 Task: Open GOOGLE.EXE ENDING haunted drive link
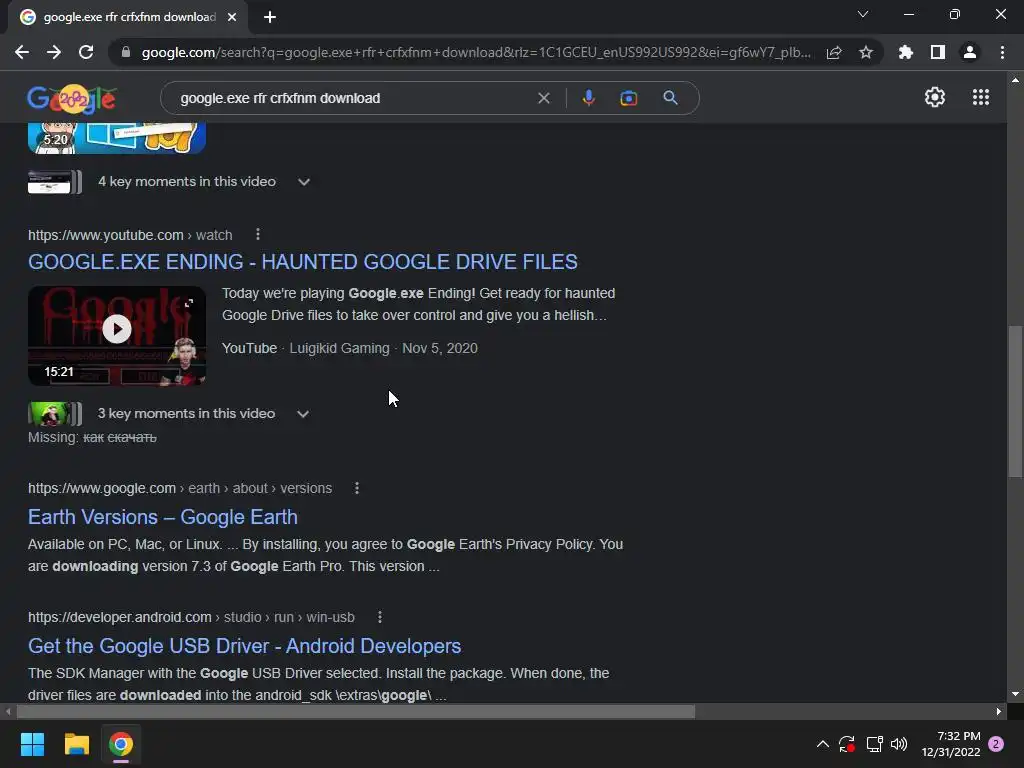point(302,262)
